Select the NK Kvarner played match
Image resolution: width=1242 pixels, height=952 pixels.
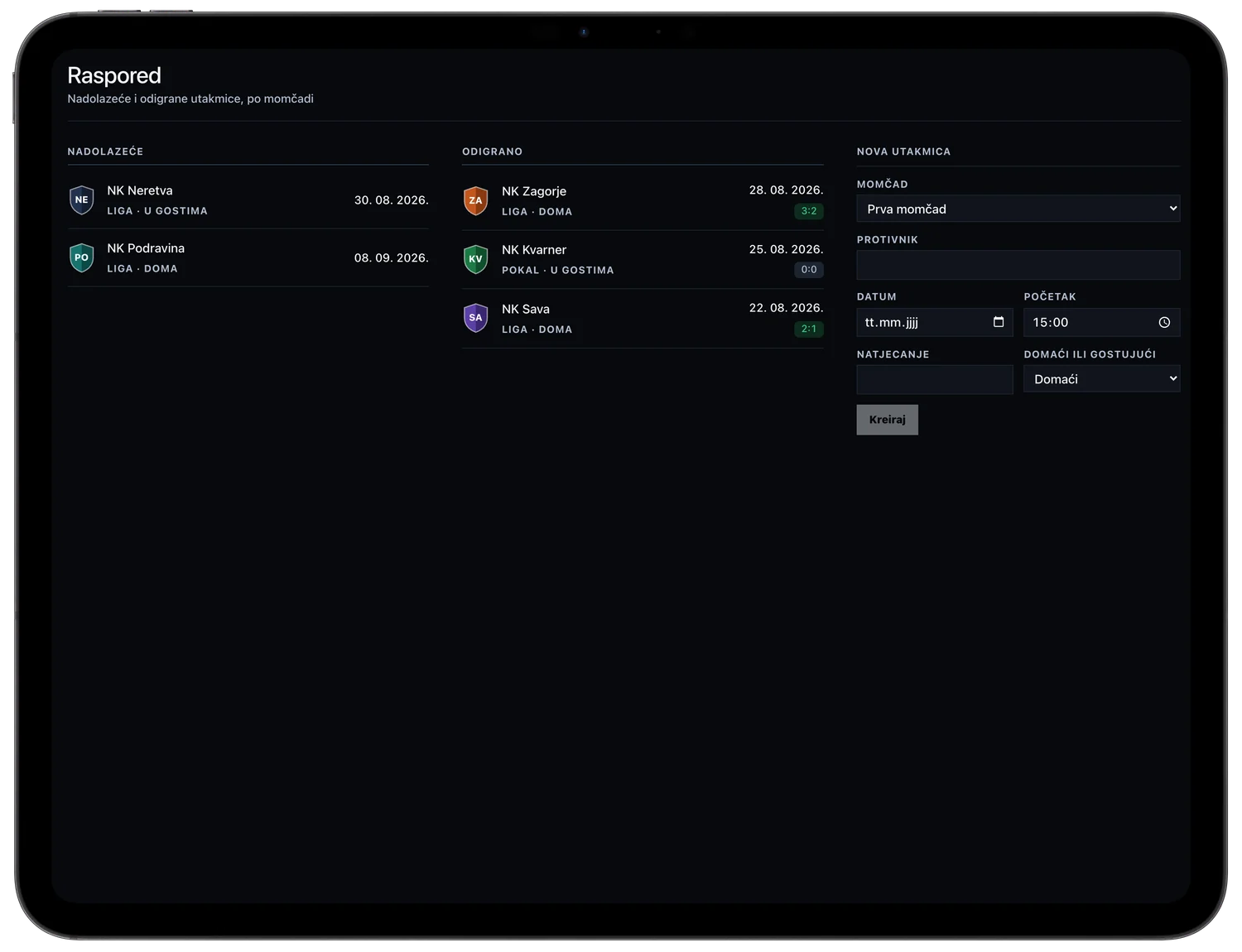(643, 259)
